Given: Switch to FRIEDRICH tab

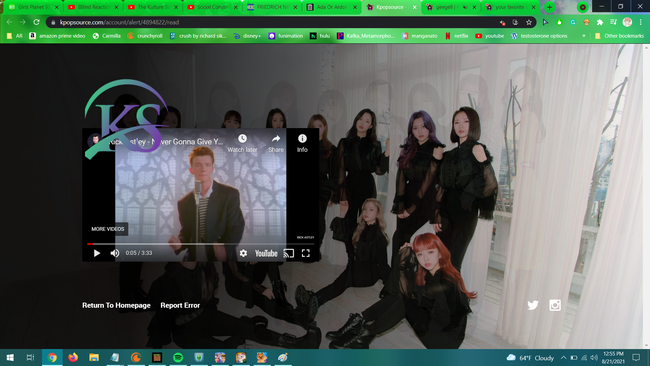Looking at the screenshot, I should click(x=272, y=7).
